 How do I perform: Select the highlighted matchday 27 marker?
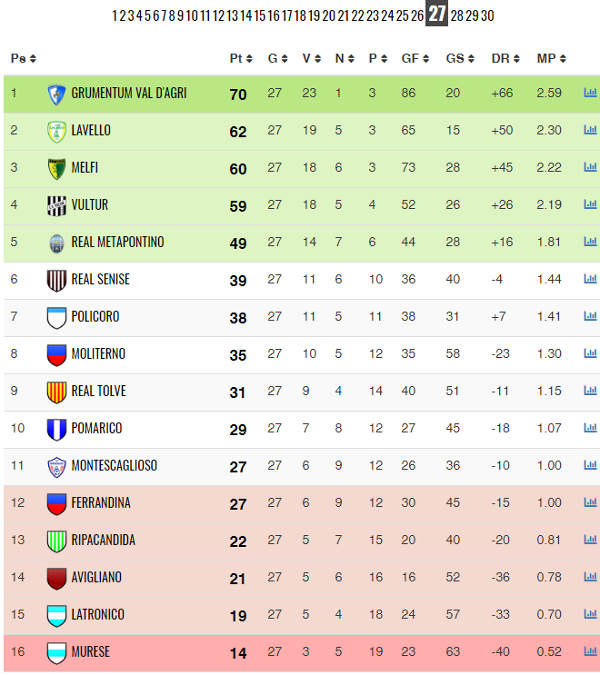click(x=436, y=13)
